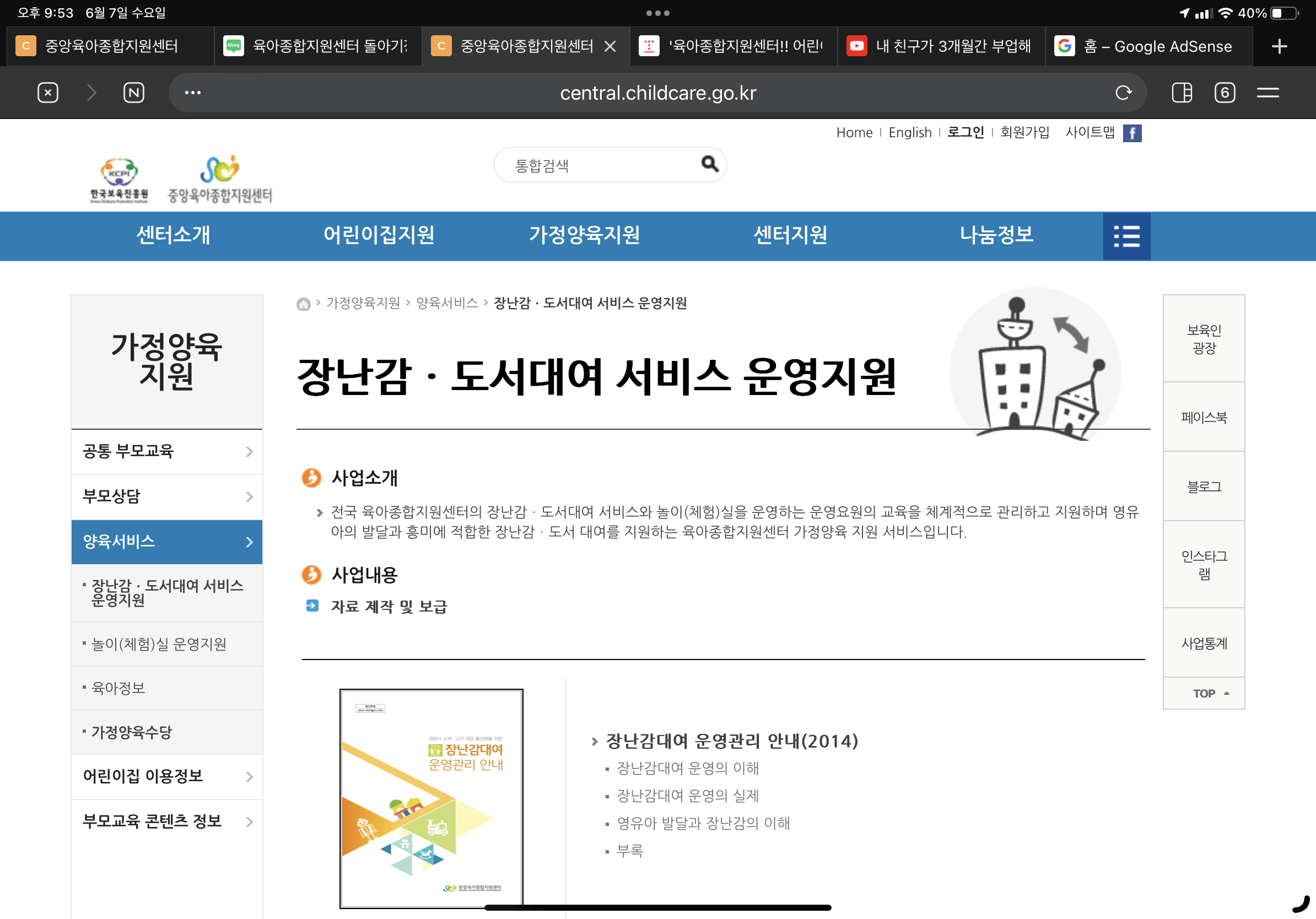Open 가정양육지원 main menu
This screenshot has width=1316, height=919.
584,235
